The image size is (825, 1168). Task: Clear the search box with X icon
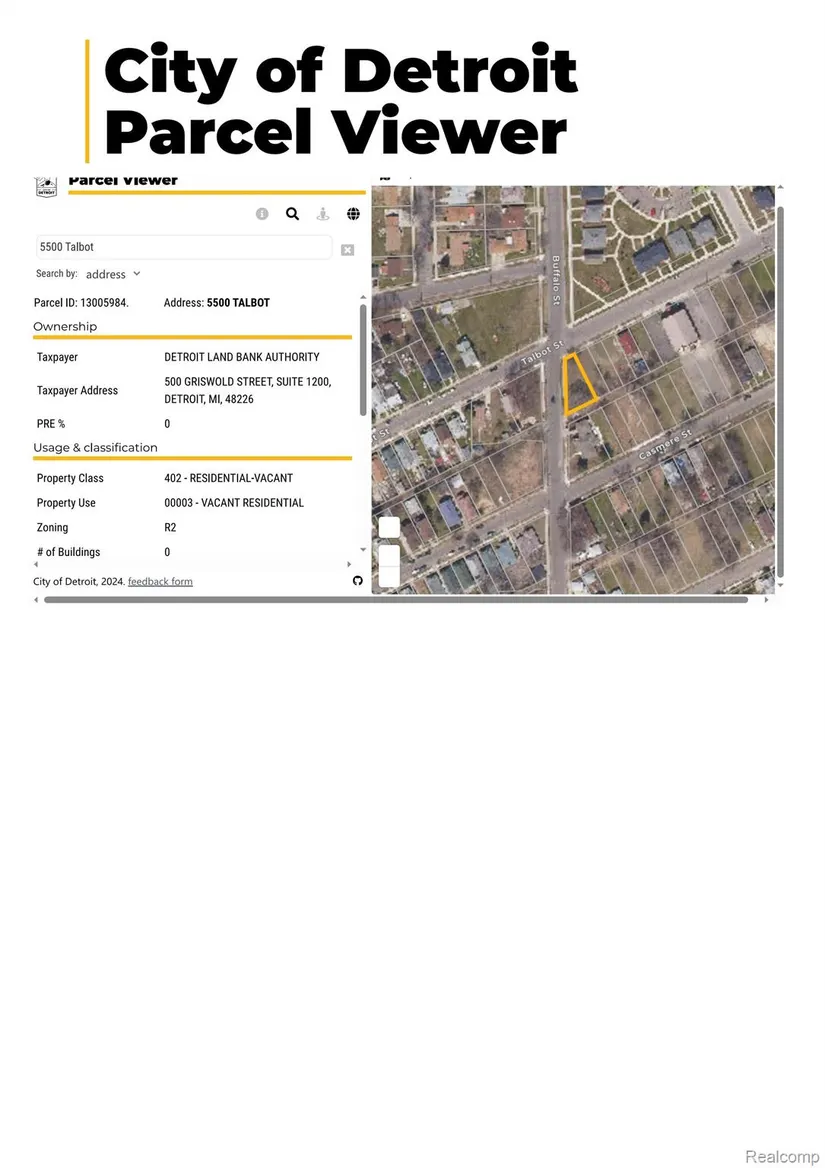[347, 250]
